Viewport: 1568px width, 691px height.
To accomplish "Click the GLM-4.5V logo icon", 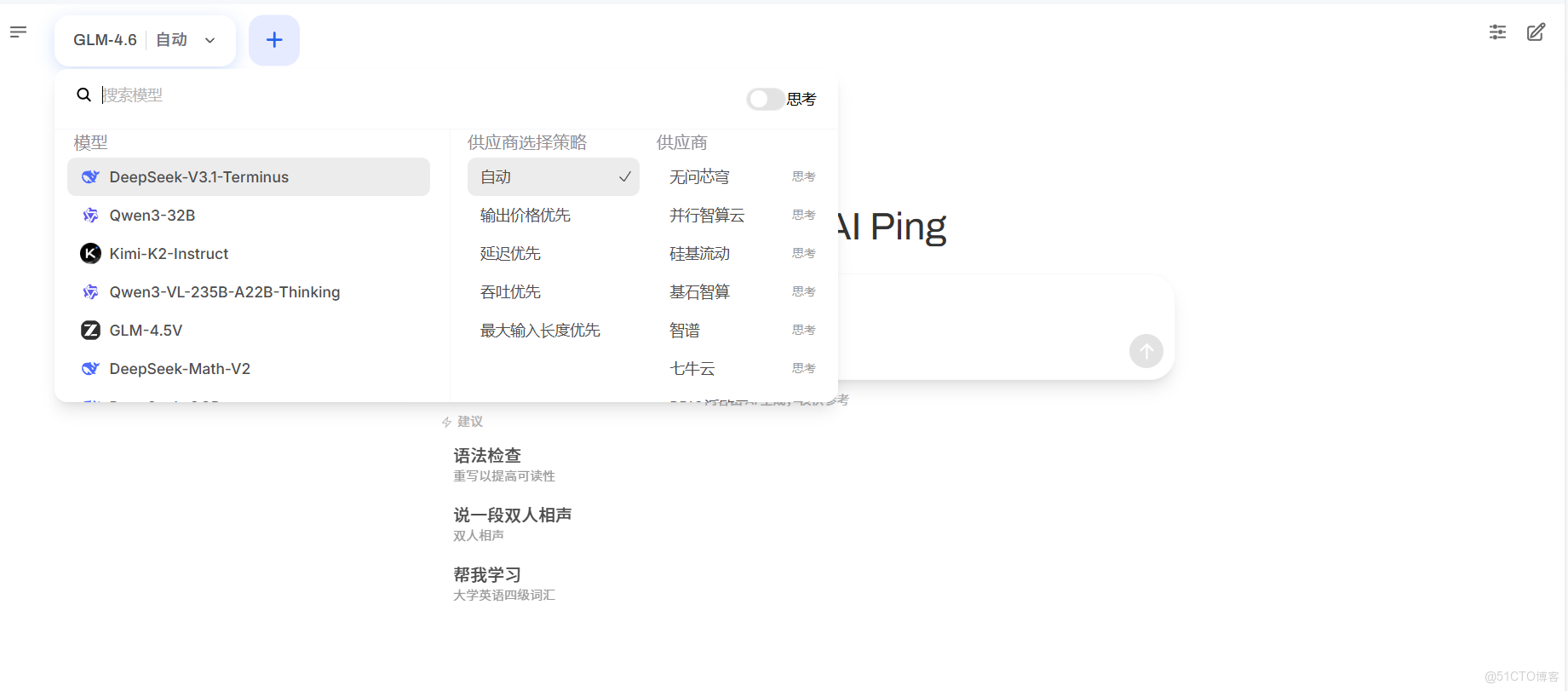I will pos(90,331).
